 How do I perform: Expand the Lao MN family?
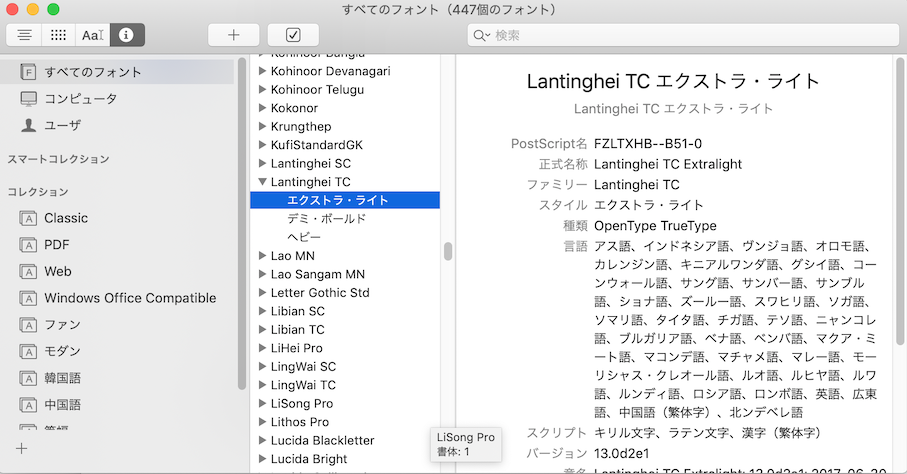(x=262, y=256)
